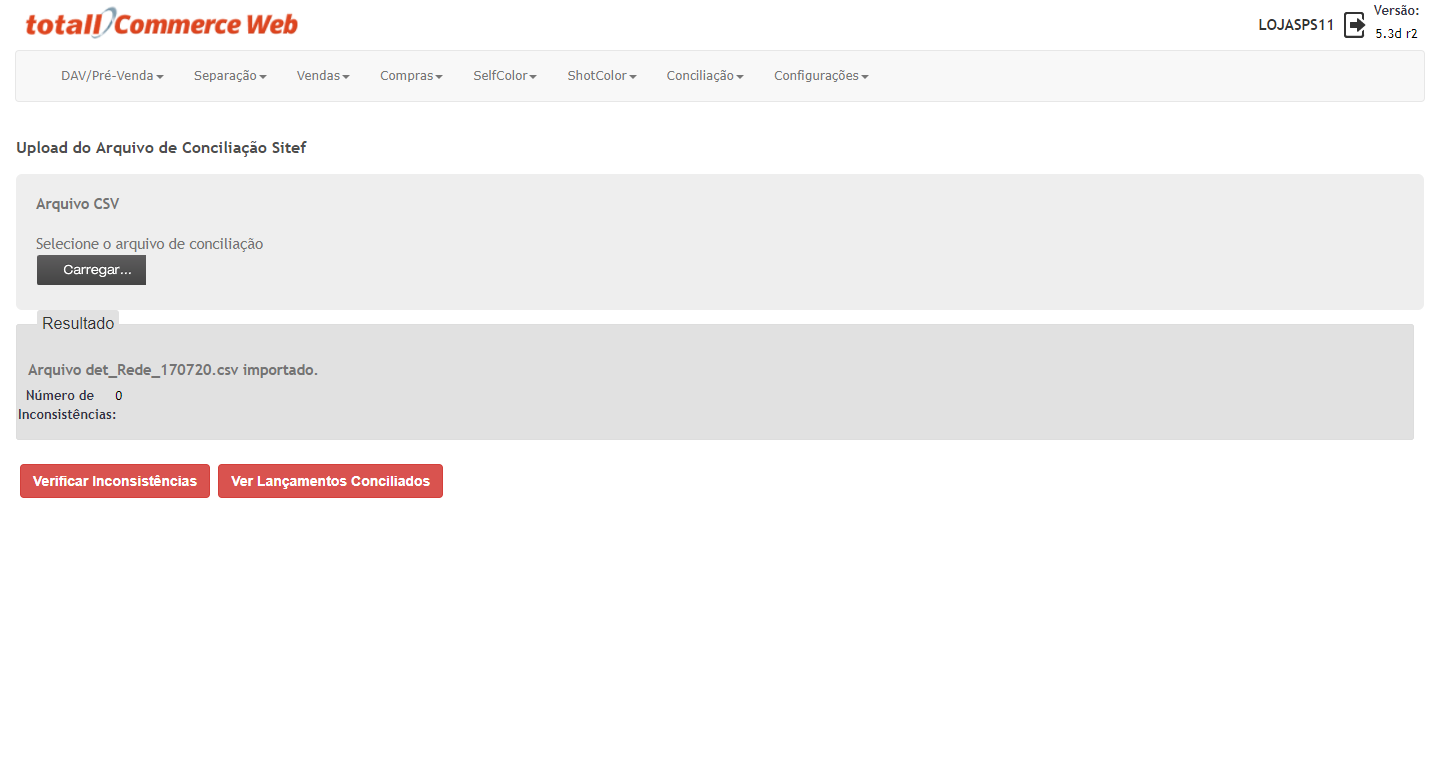
Task: Open the DAV/Pré-Venda dropdown menu
Action: point(112,76)
